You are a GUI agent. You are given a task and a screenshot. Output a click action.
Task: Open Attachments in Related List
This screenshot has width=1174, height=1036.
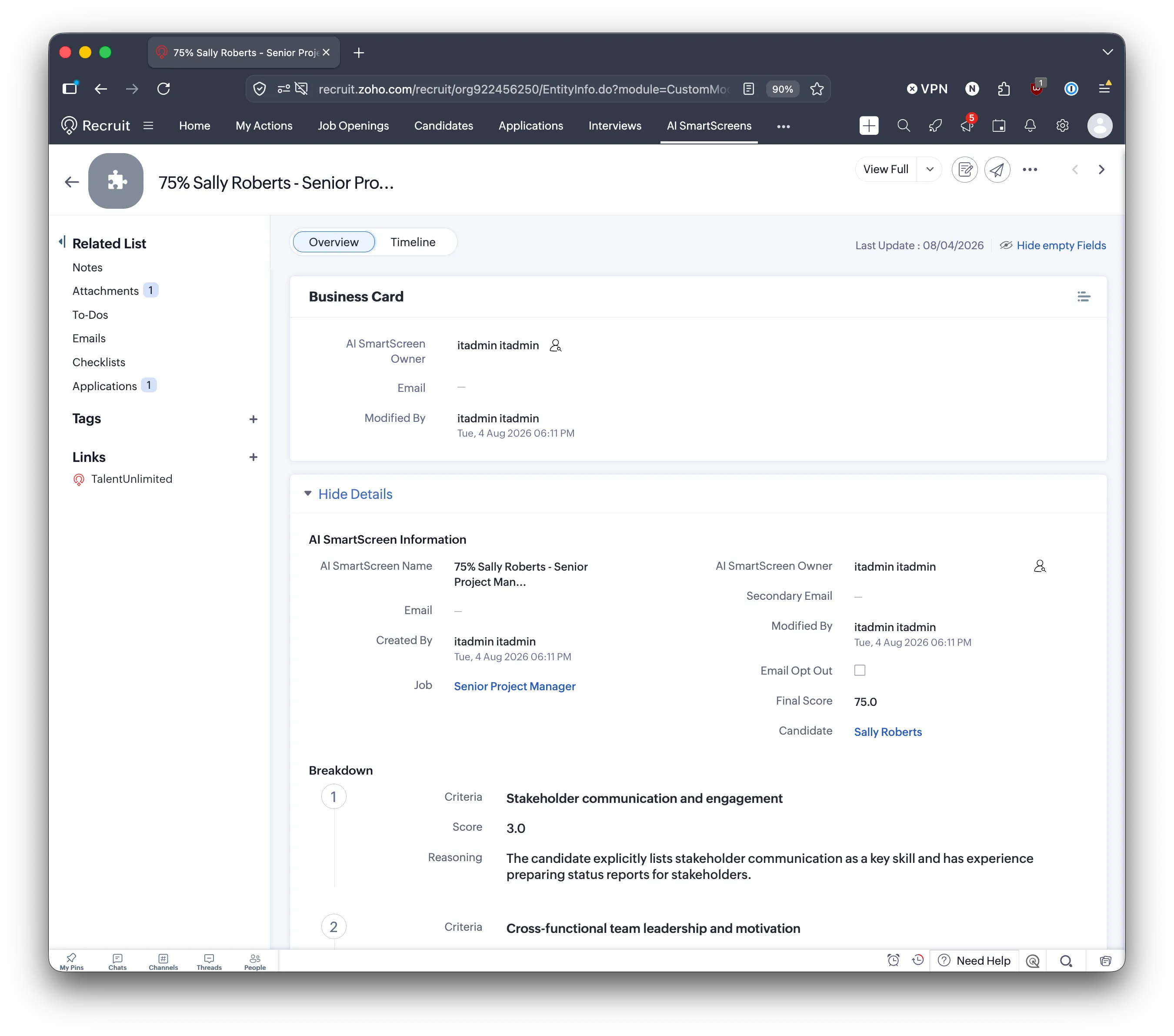[106, 291]
